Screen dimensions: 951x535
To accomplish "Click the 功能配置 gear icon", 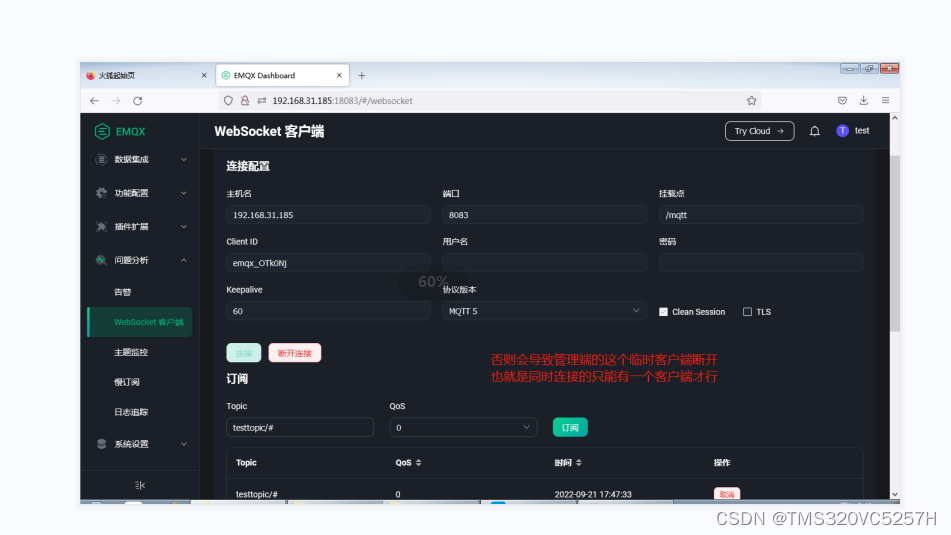I will [x=101, y=193].
